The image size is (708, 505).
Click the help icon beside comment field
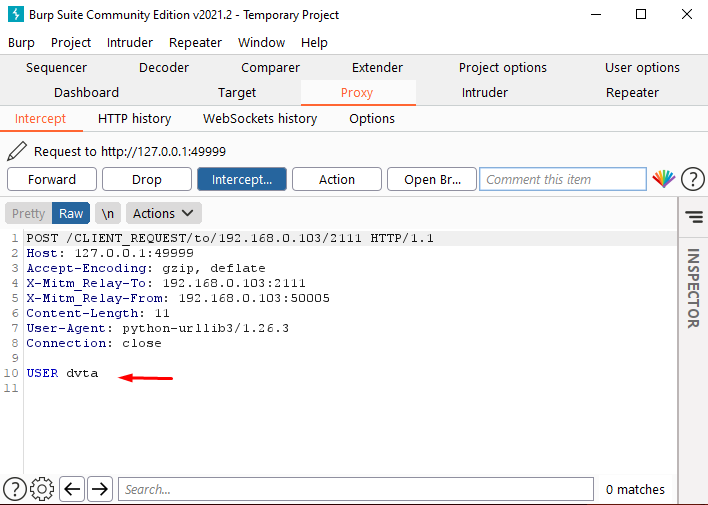point(693,179)
